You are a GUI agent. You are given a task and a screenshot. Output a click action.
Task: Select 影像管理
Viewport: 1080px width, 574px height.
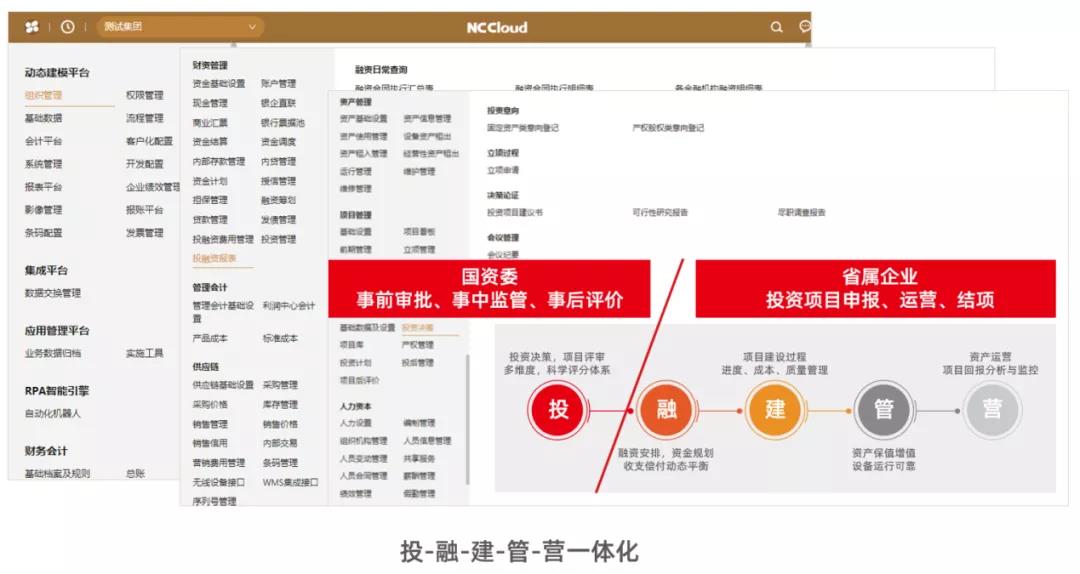[43, 209]
